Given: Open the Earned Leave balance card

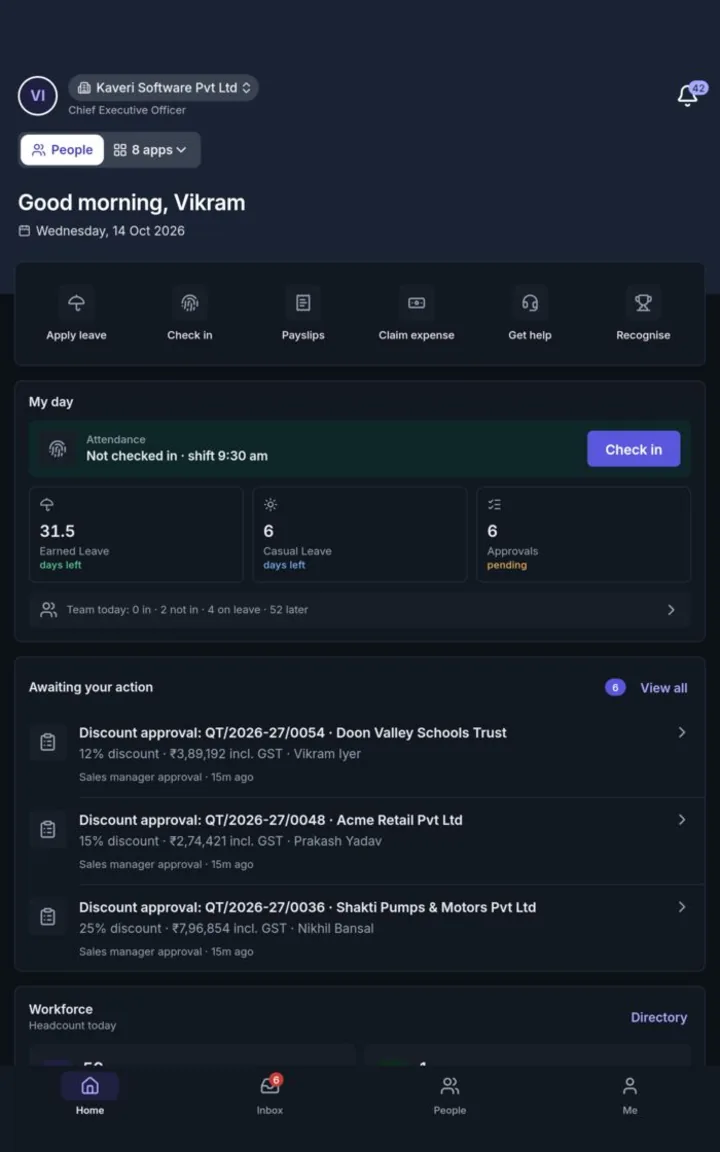Looking at the screenshot, I should (x=136, y=534).
